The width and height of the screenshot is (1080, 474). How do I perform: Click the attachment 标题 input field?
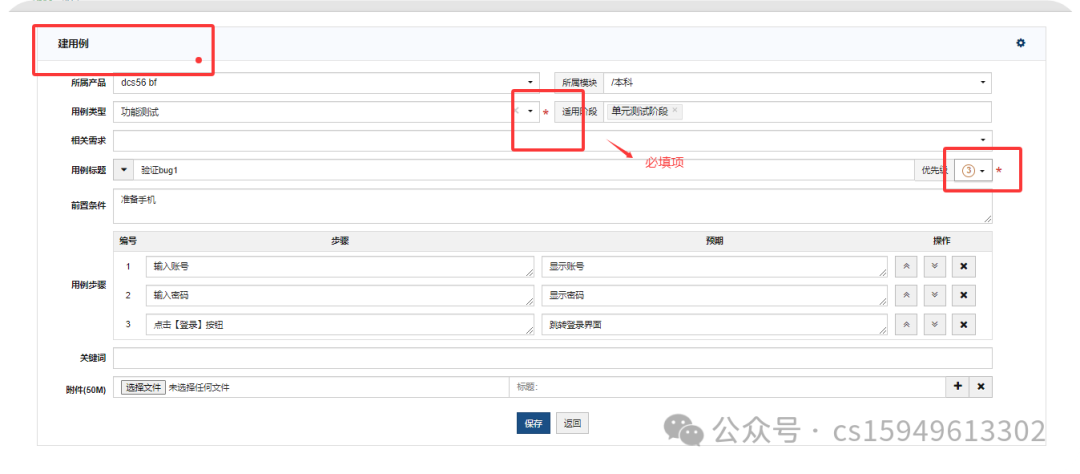pyautogui.click(x=727, y=387)
